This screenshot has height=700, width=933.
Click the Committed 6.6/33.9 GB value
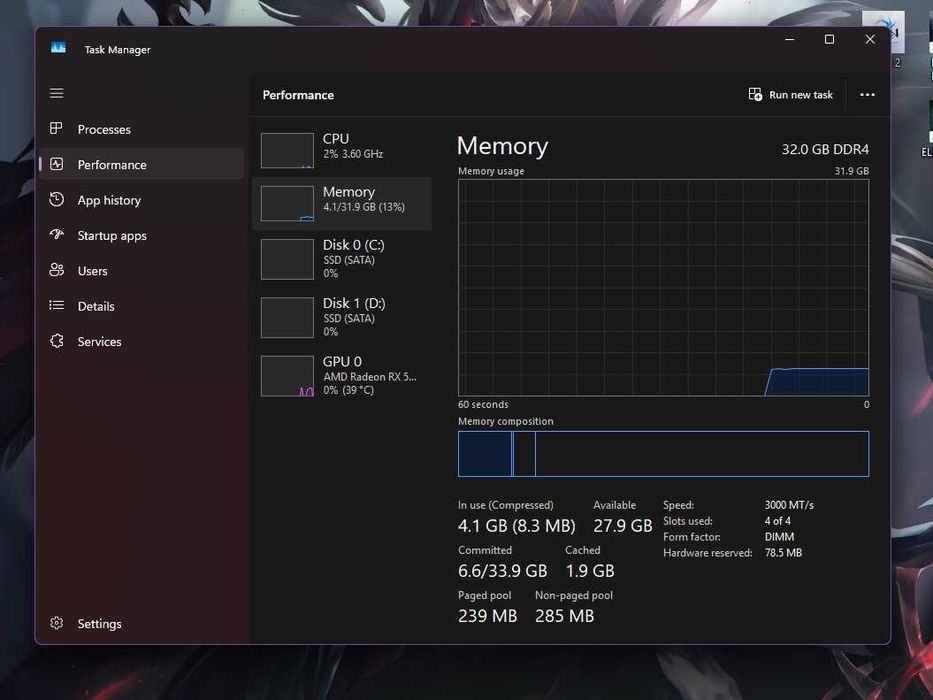click(502, 571)
